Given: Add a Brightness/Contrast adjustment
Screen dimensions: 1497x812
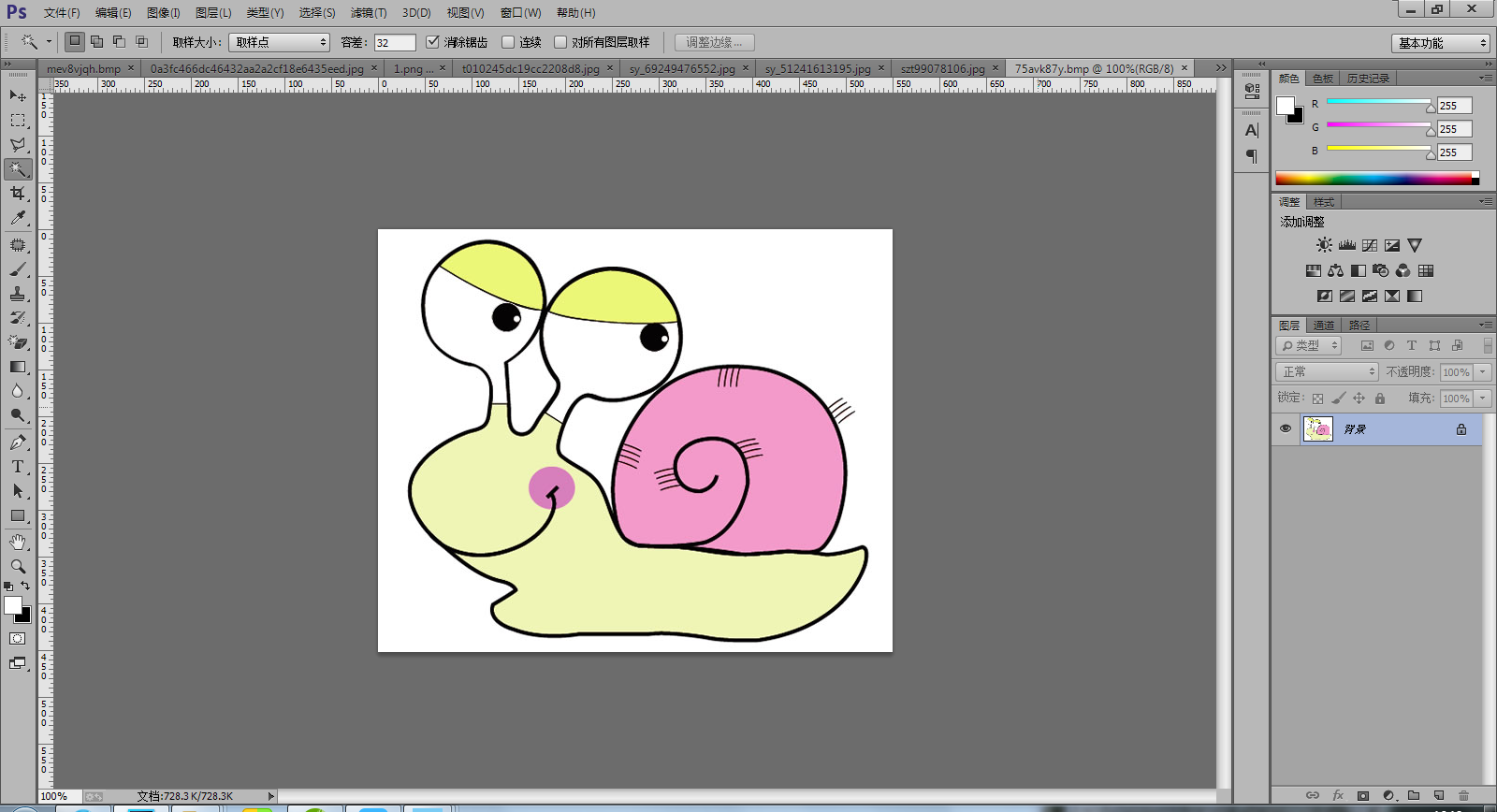Looking at the screenshot, I should [1324, 245].
